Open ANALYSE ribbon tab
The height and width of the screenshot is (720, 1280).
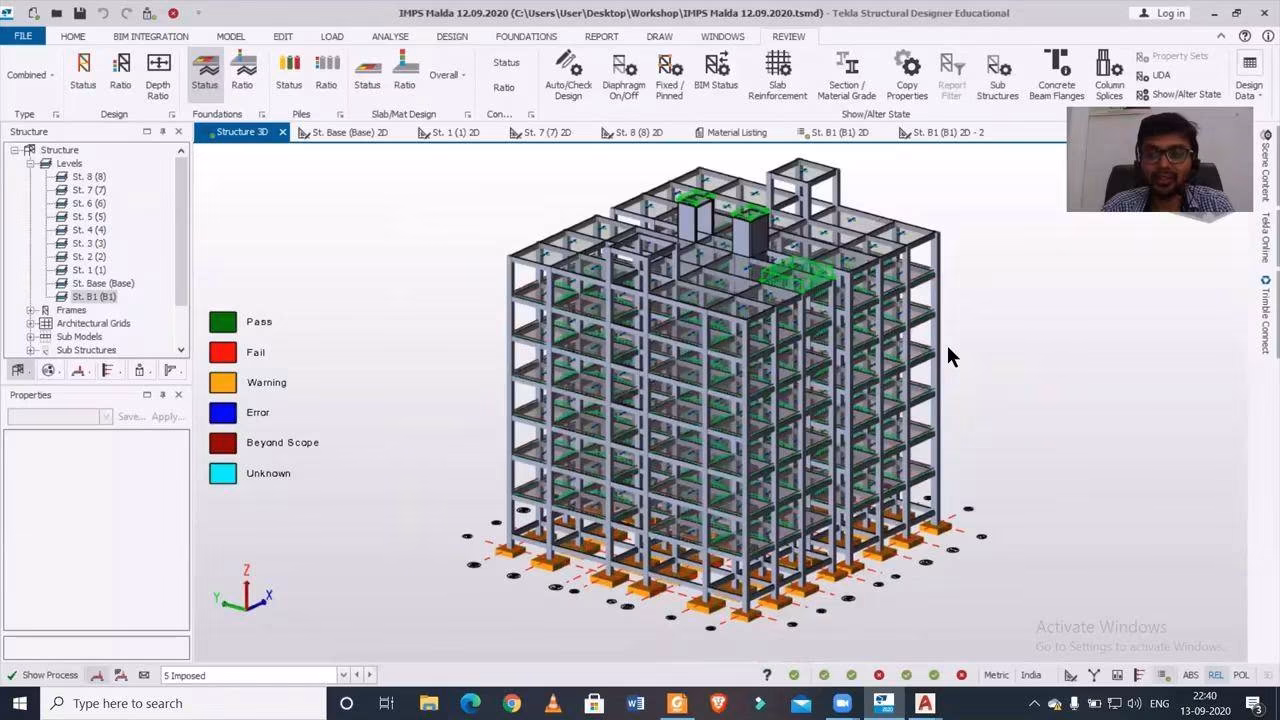click(x=390, y=36)
